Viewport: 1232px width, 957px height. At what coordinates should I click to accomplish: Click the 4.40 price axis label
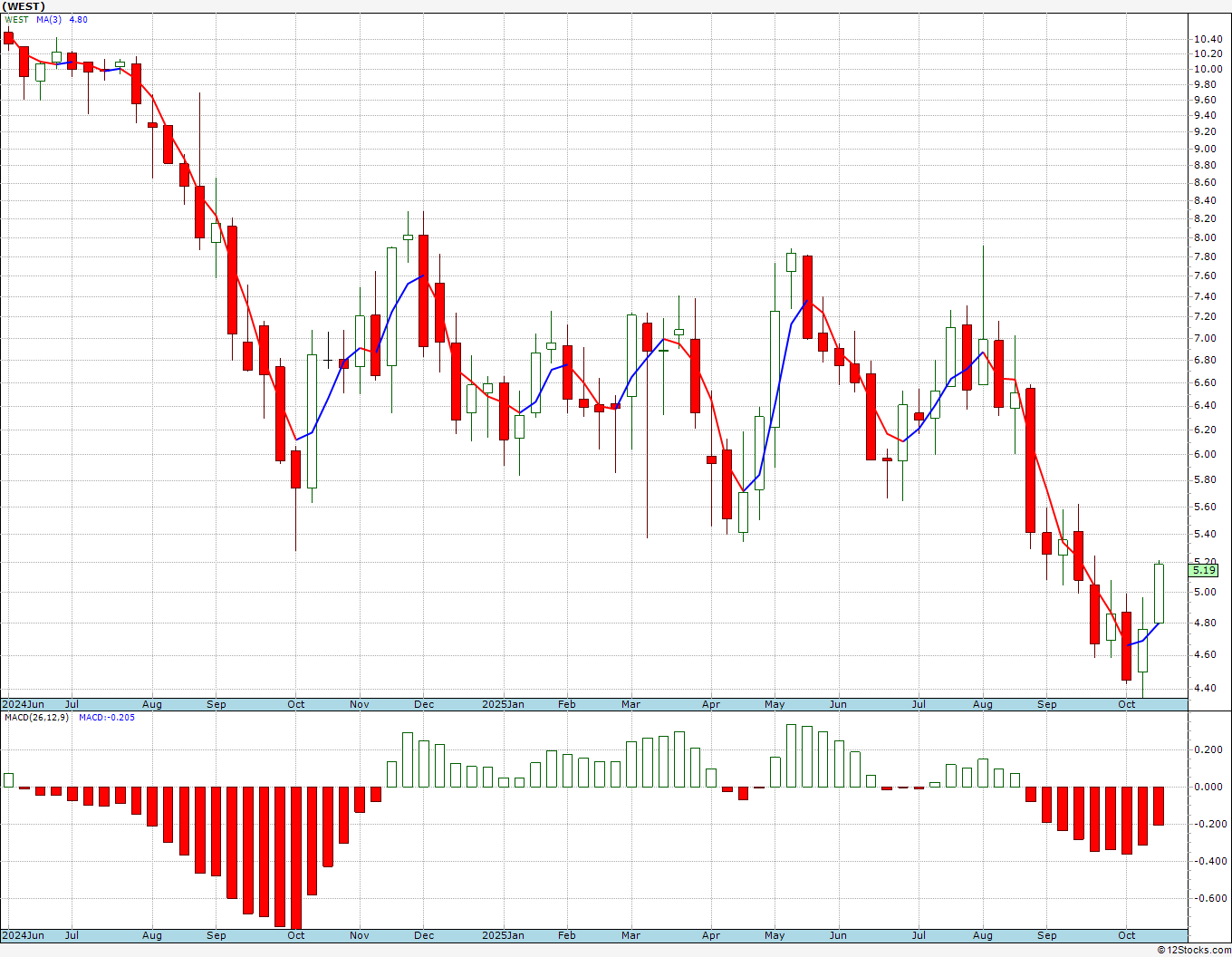pyautogui.click(x=1207, y=688)
